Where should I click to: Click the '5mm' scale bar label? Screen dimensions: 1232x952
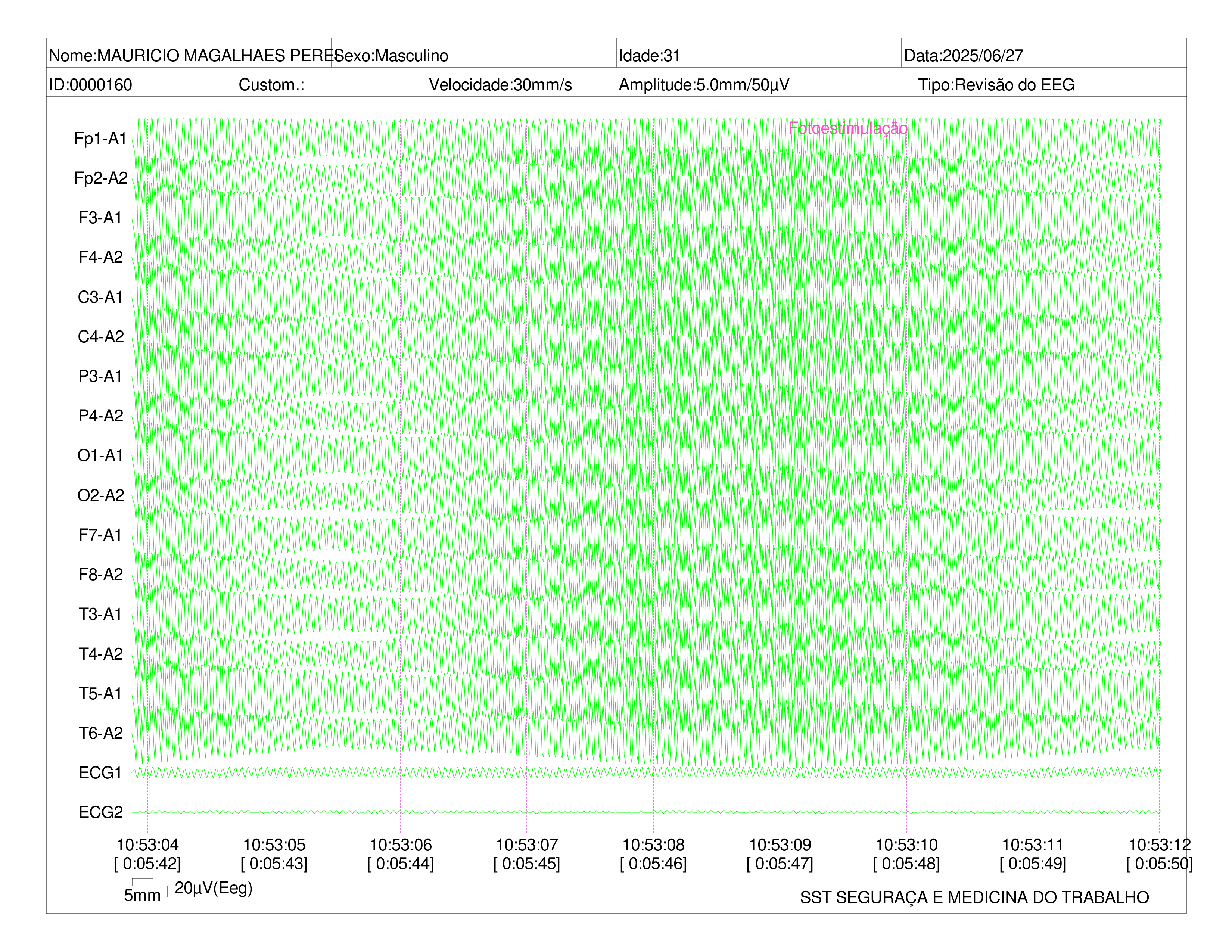[142, 896]
